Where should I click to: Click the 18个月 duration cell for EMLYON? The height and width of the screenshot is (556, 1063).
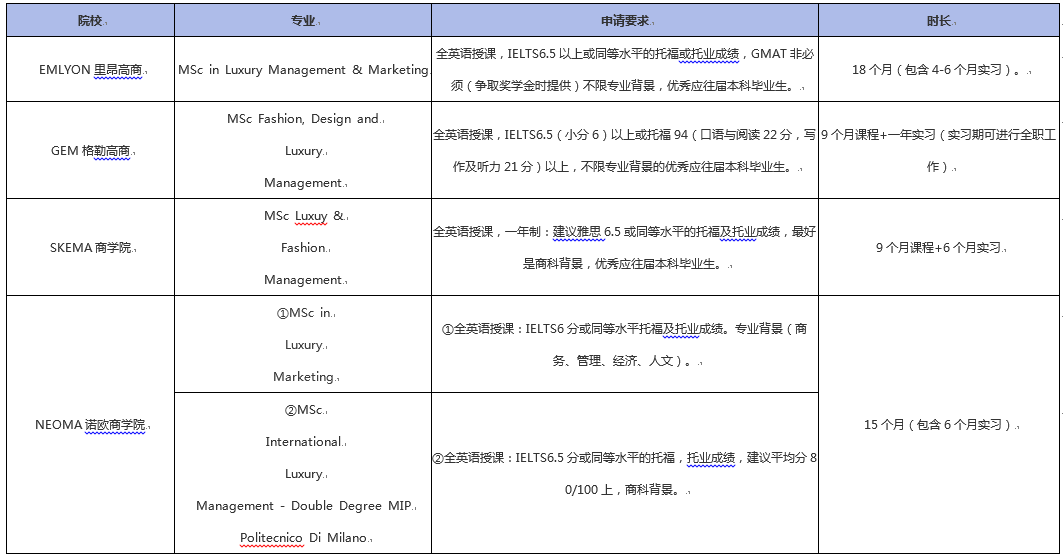point(937,70)
